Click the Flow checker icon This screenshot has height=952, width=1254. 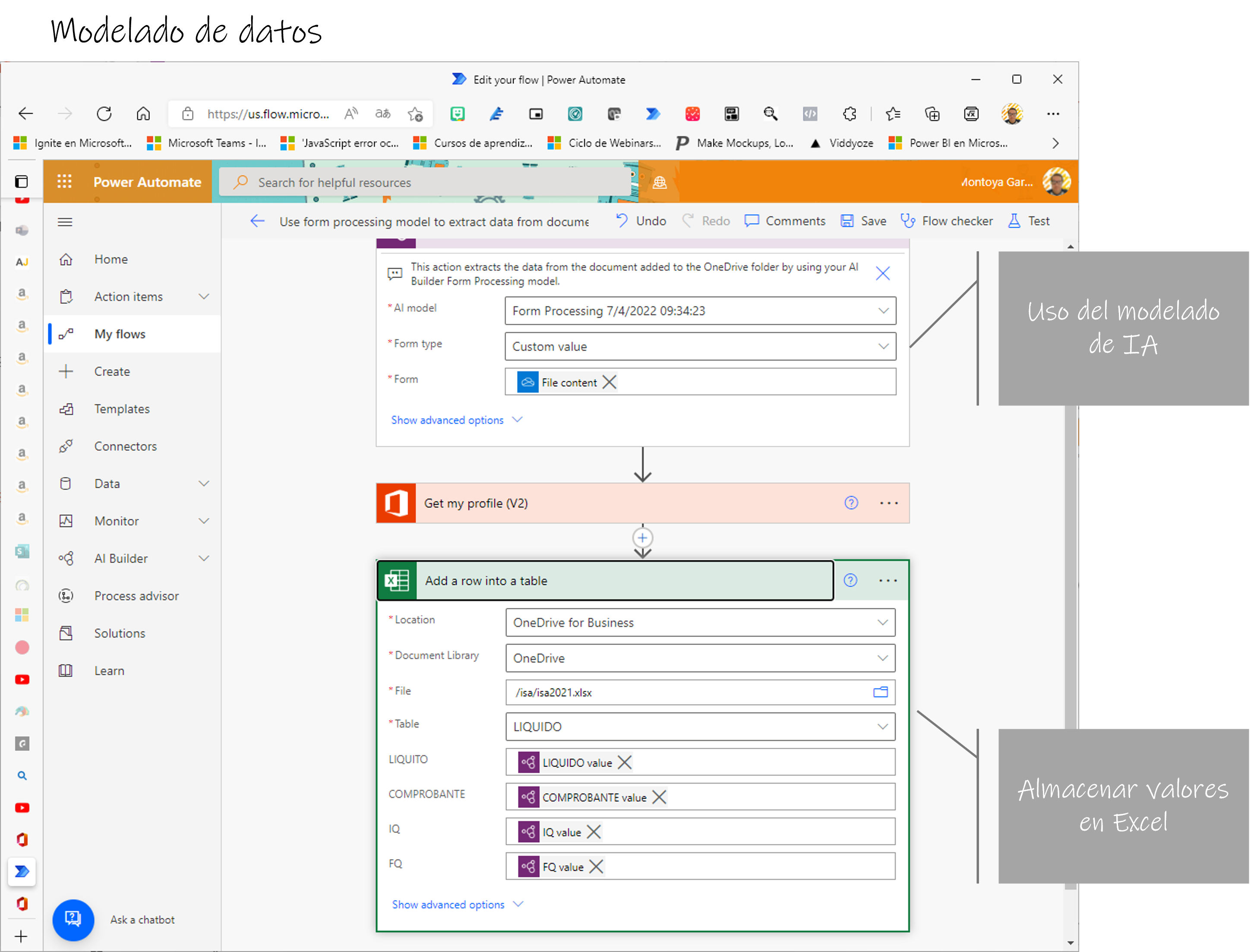(907, 221)
